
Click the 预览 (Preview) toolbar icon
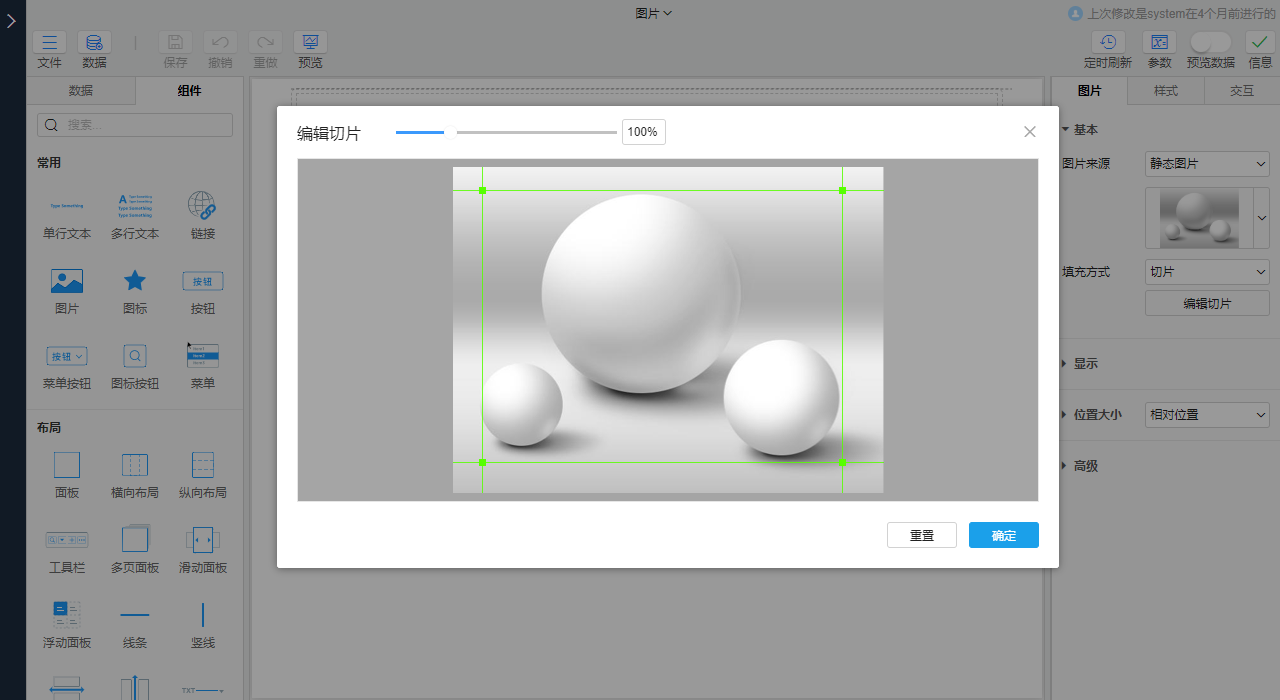point(310,43)
